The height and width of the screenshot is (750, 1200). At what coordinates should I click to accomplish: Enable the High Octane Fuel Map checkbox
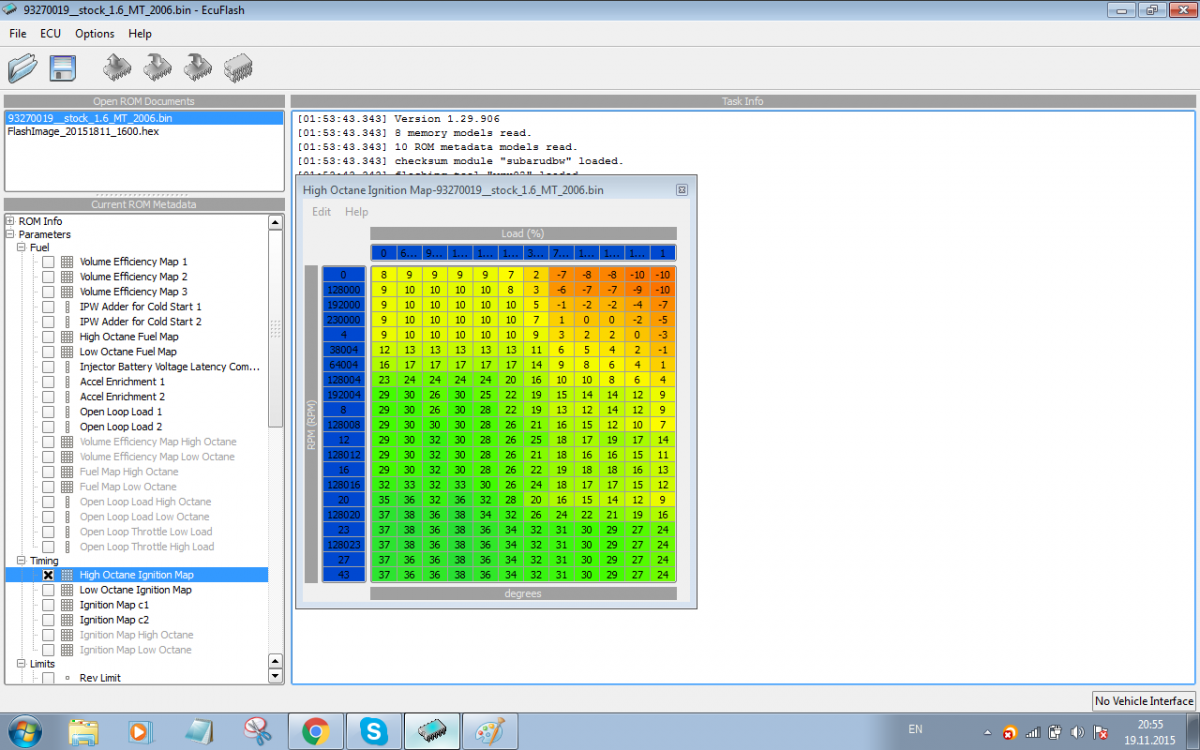point(48,337)
